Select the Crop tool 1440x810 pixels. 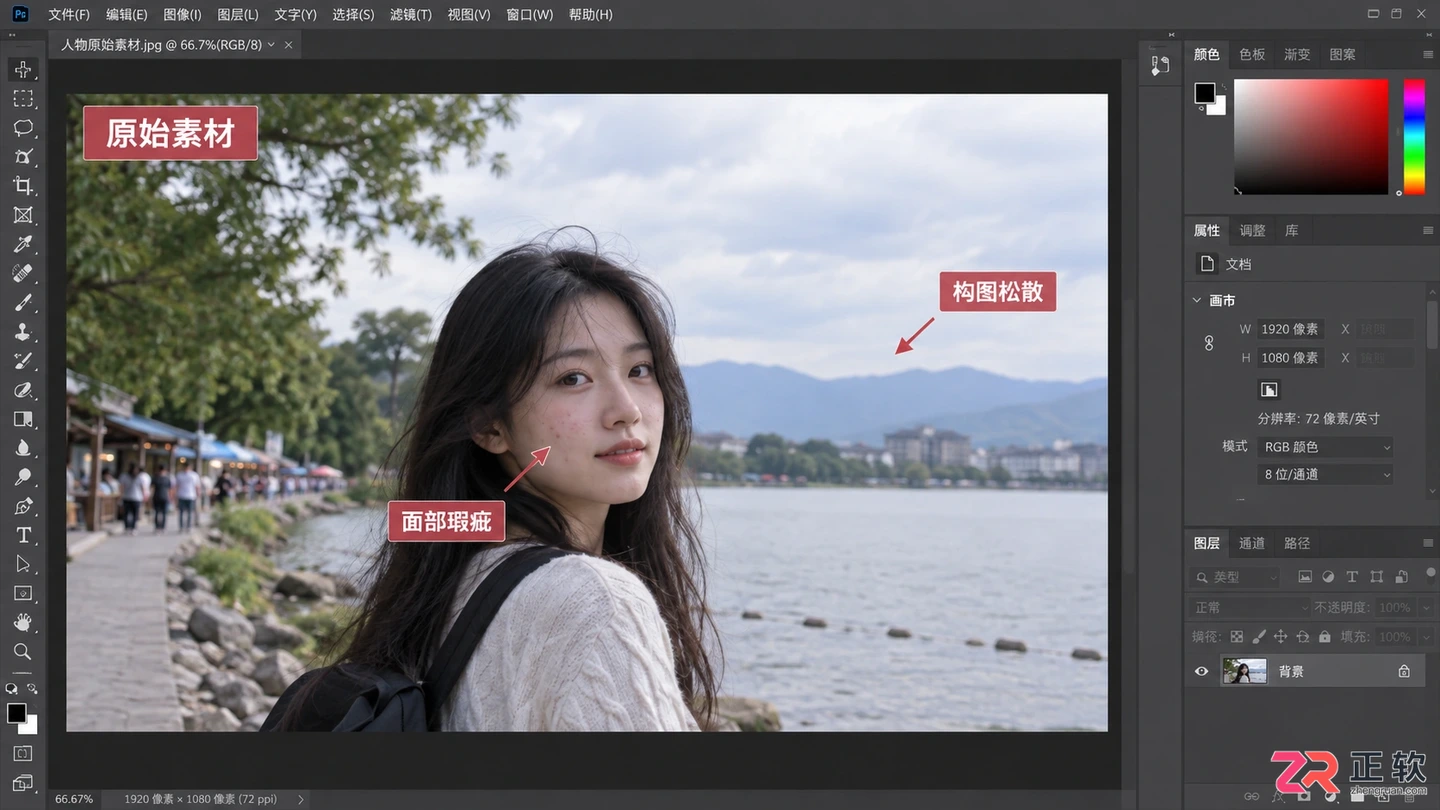pyautogui.click(x=23, y=186)
